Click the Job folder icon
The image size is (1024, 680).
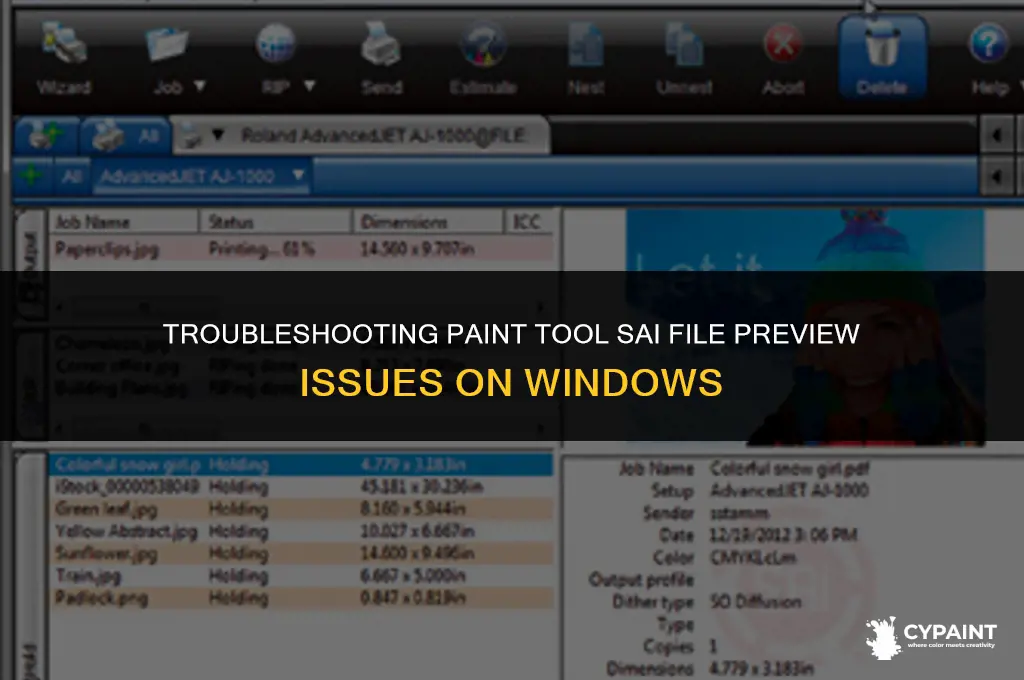[x=167, y=44]
